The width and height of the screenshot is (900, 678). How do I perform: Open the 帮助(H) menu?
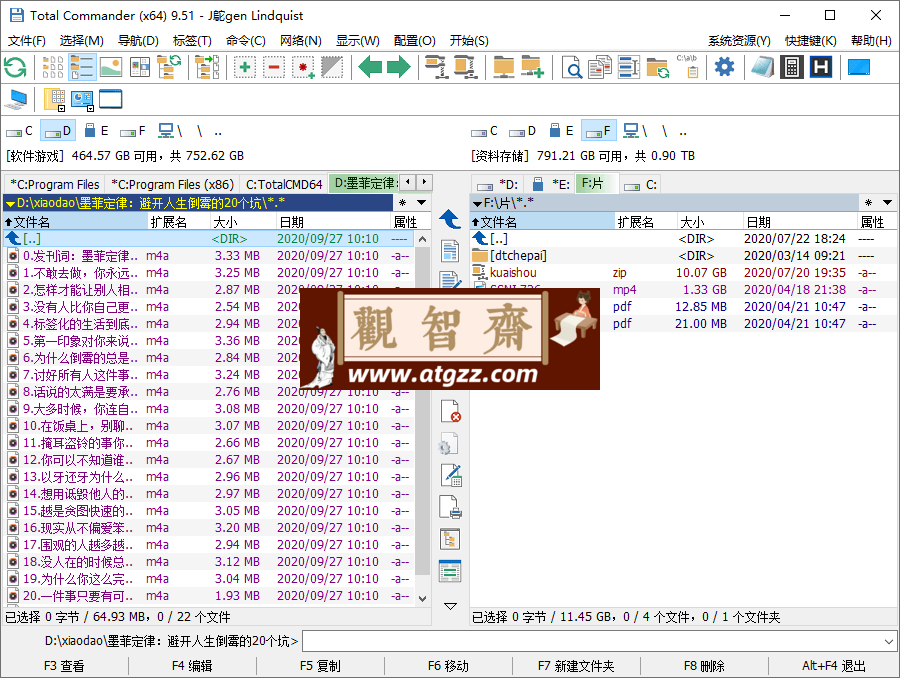pyautogui.click(x=871, y=41)
